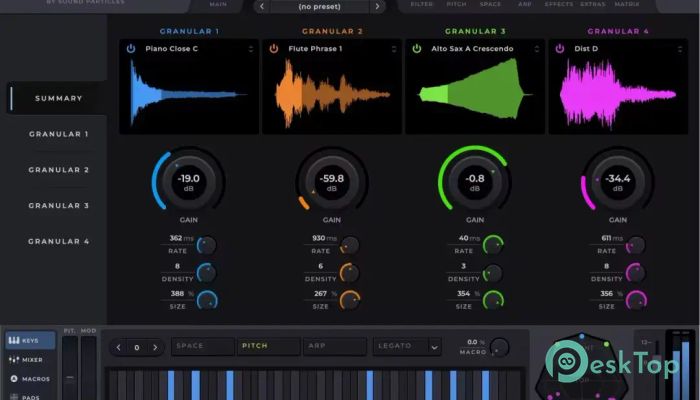Switch to the Main tab

coord(218,4)
